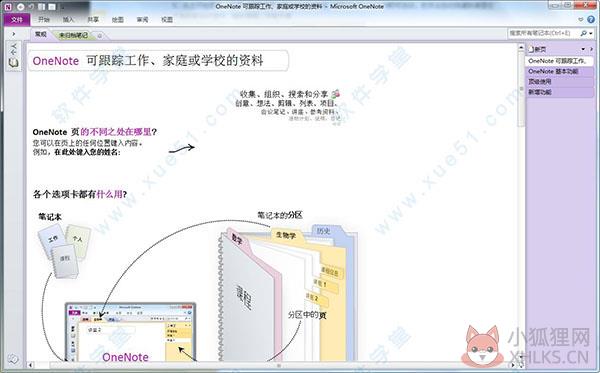Open the blue Help question mark icon
Screen dimensions: 600x373
[x=592, y=20]
